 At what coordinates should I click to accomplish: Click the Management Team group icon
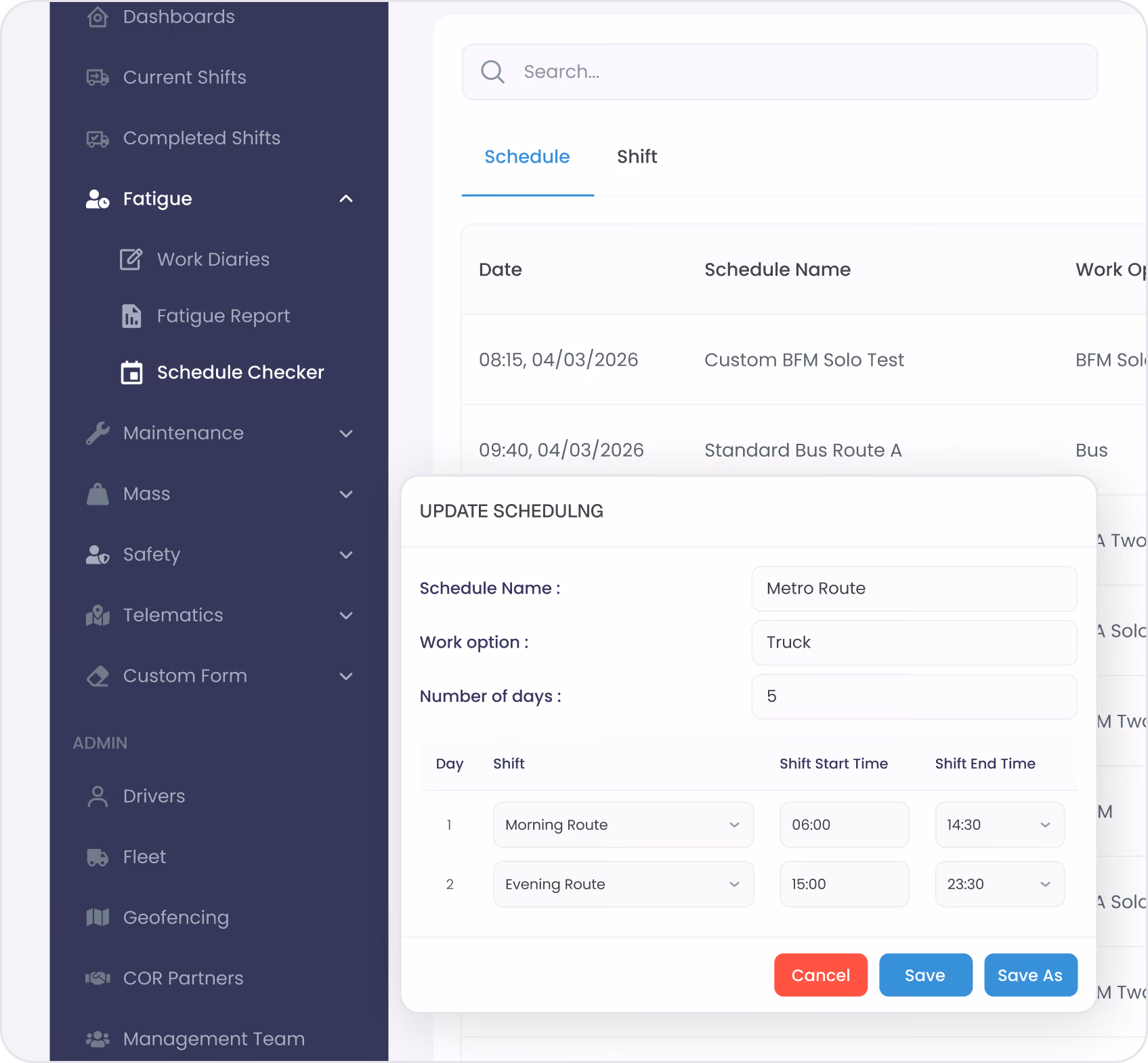(98, 1039)
